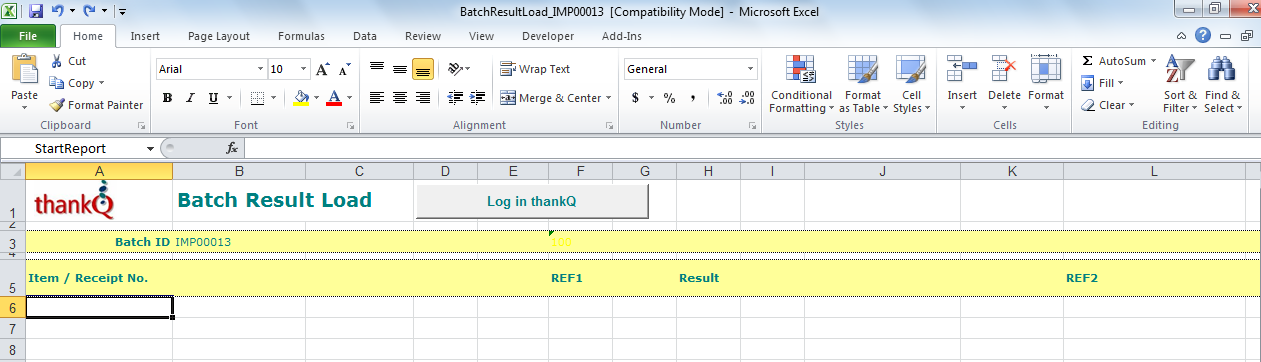
Task: Toggle Italic formatting
Action: (x=190, y=98)
